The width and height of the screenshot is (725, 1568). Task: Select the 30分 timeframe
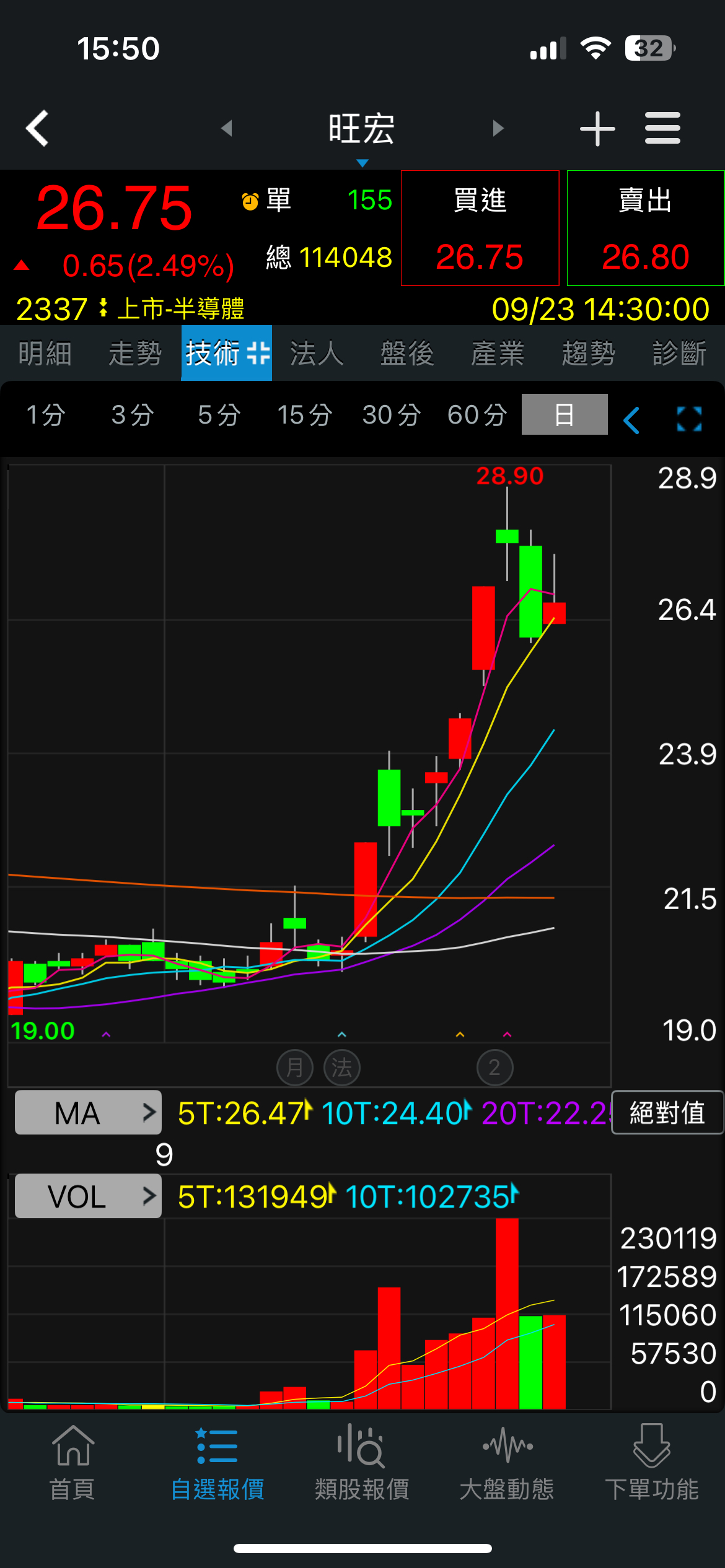392,415
